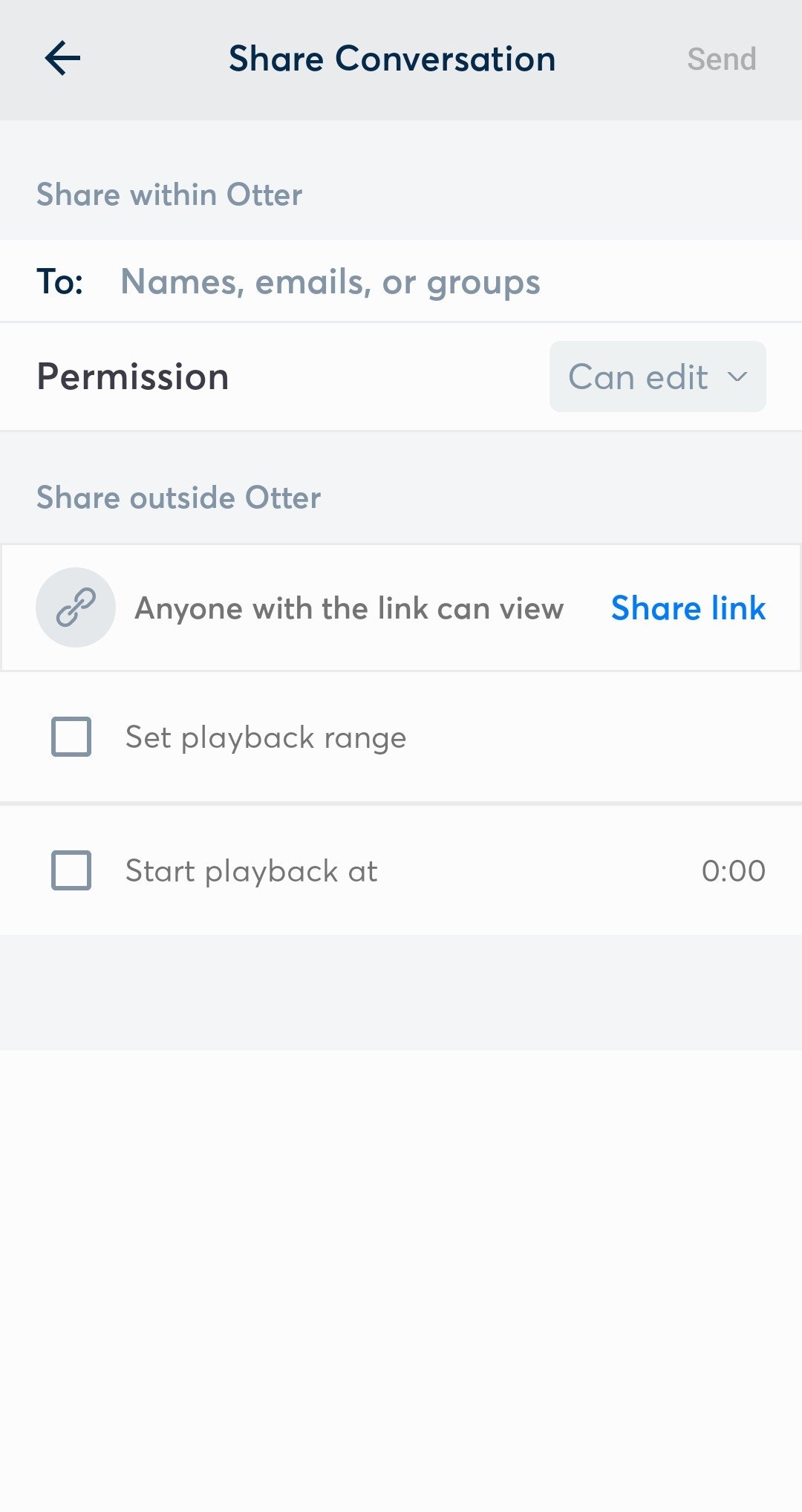Click the To: recipient label
This screenshot has height=1512, width=802.
point(60,281)
